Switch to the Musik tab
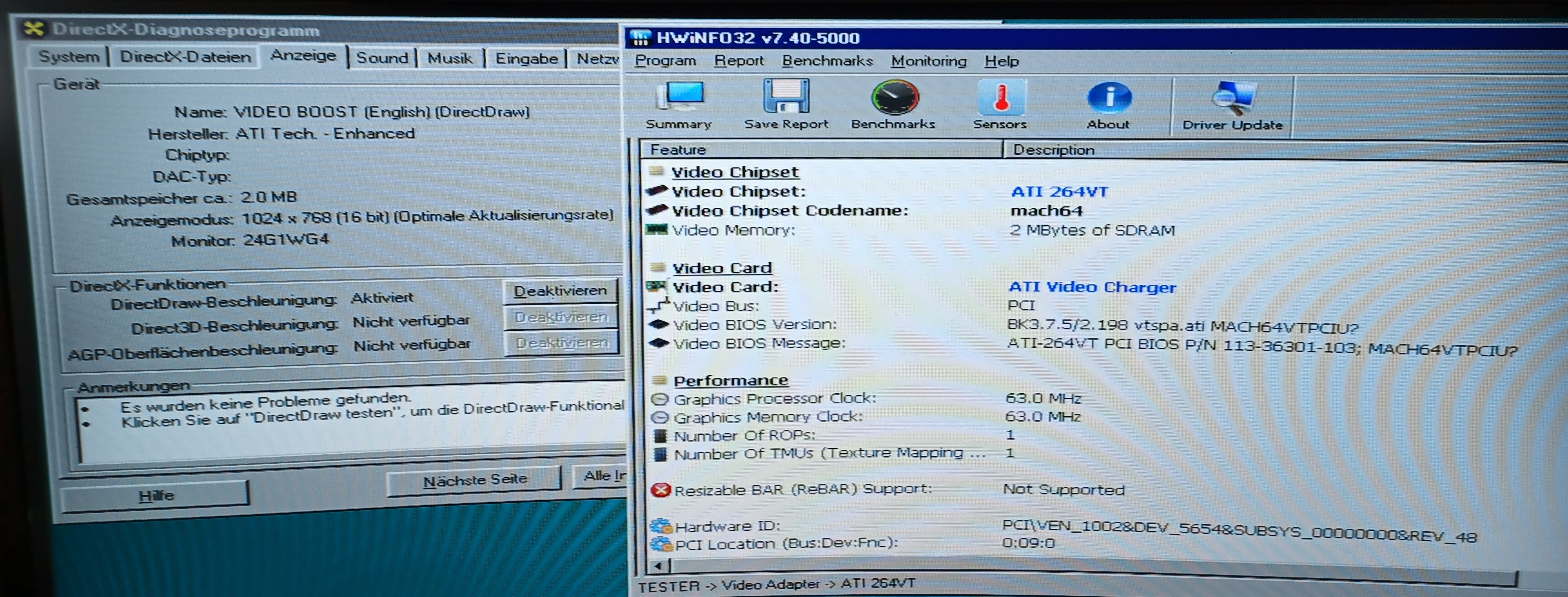1568x597 pixels. click(450, 58)
